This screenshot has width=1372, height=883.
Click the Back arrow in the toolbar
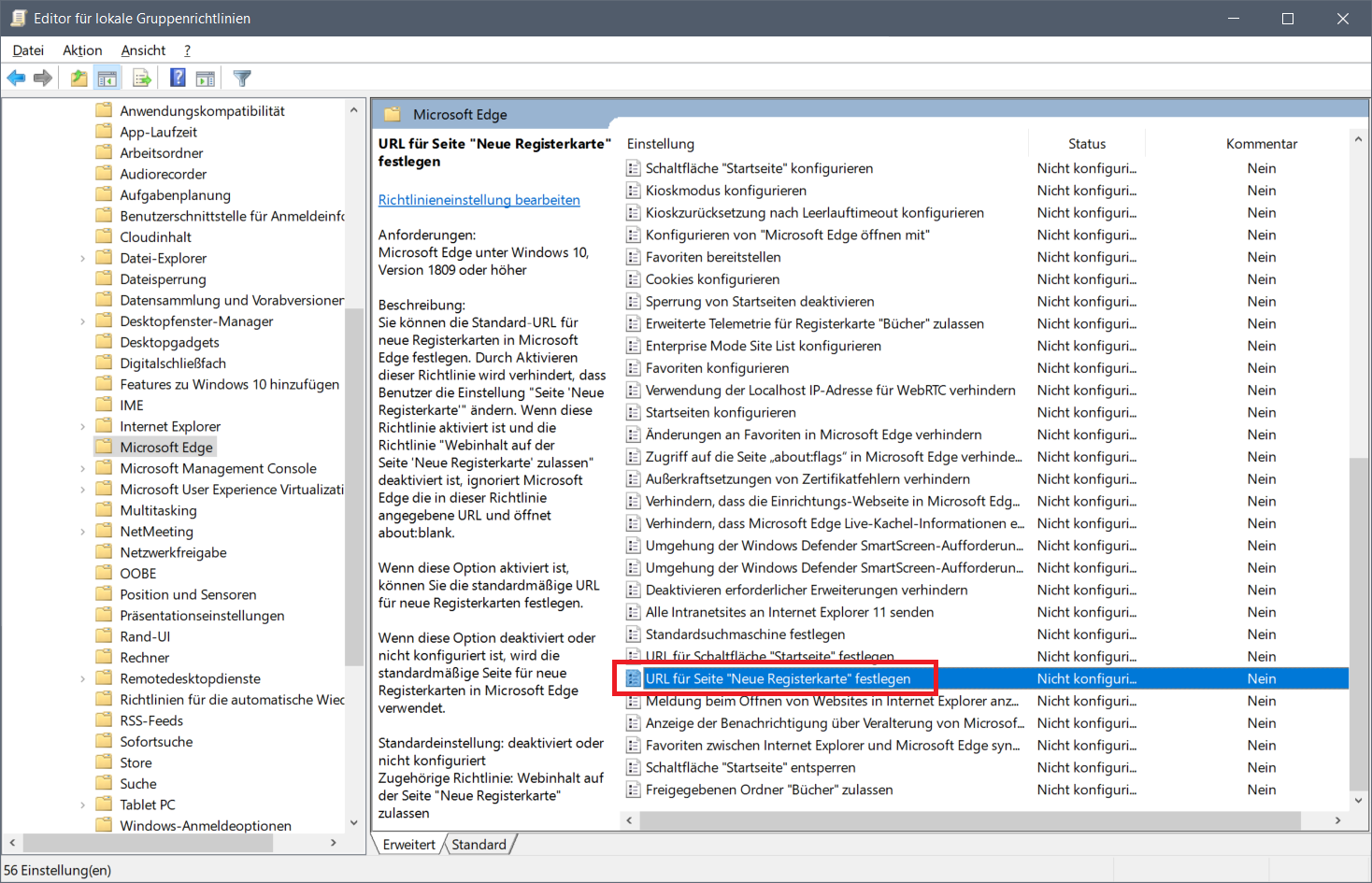click(16, 78)
